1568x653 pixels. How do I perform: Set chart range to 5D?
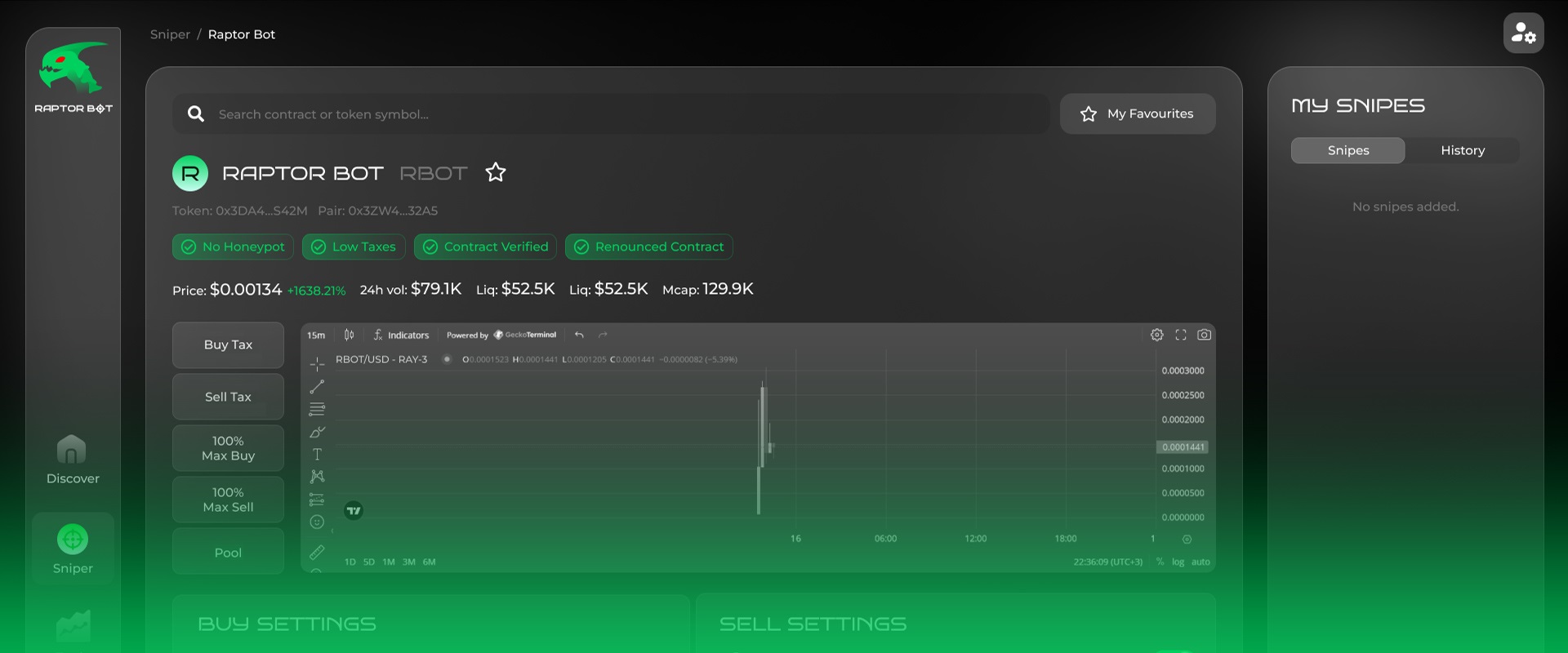pos(369,562)
